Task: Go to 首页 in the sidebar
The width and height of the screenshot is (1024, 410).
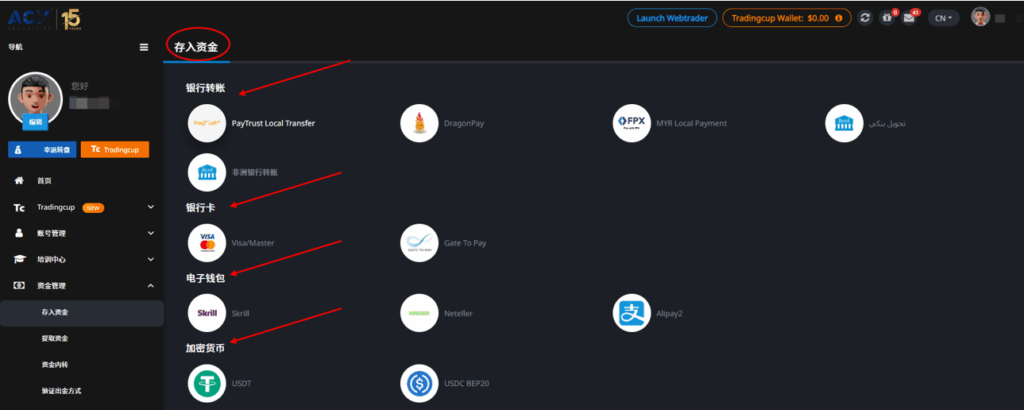Action: click(x=44, y=181)
